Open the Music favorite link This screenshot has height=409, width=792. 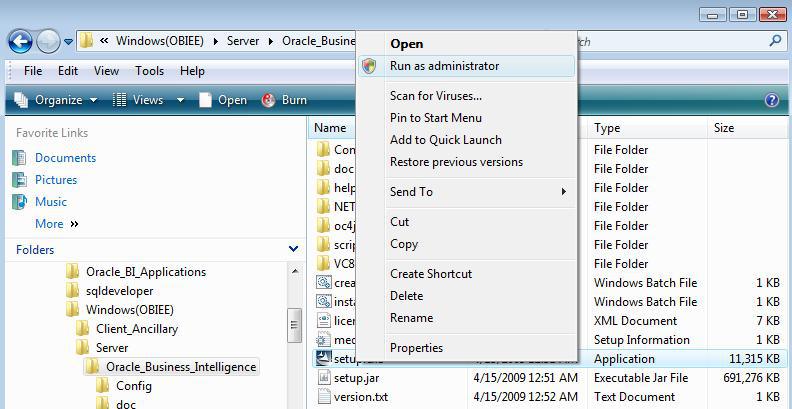click(x=51, y=202)
